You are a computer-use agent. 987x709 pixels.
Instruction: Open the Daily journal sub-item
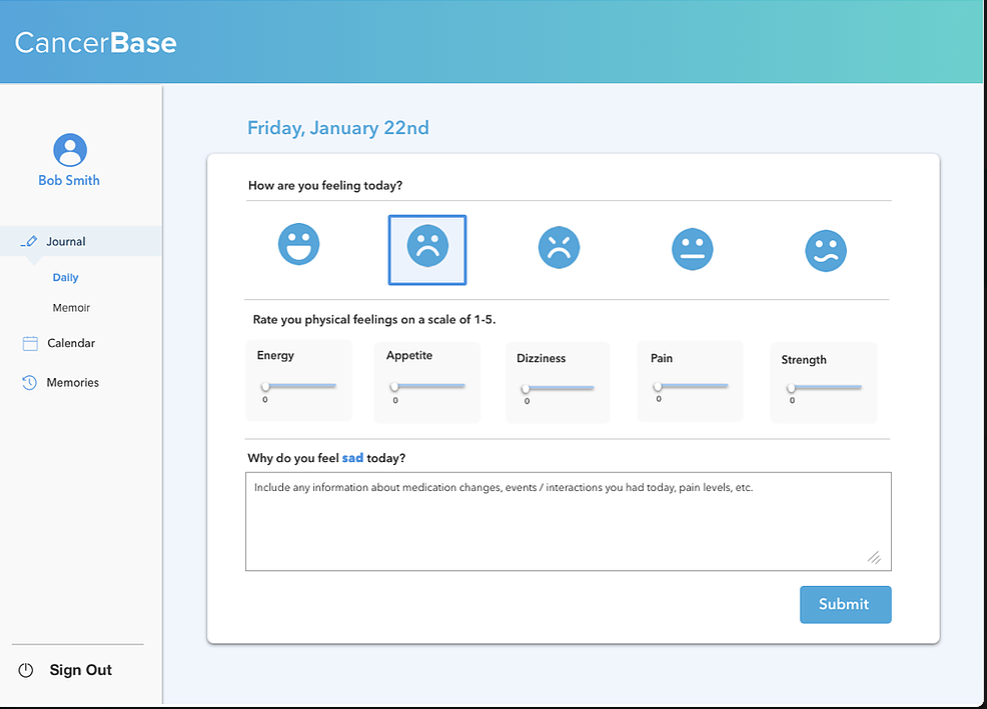tap(65, 278)
